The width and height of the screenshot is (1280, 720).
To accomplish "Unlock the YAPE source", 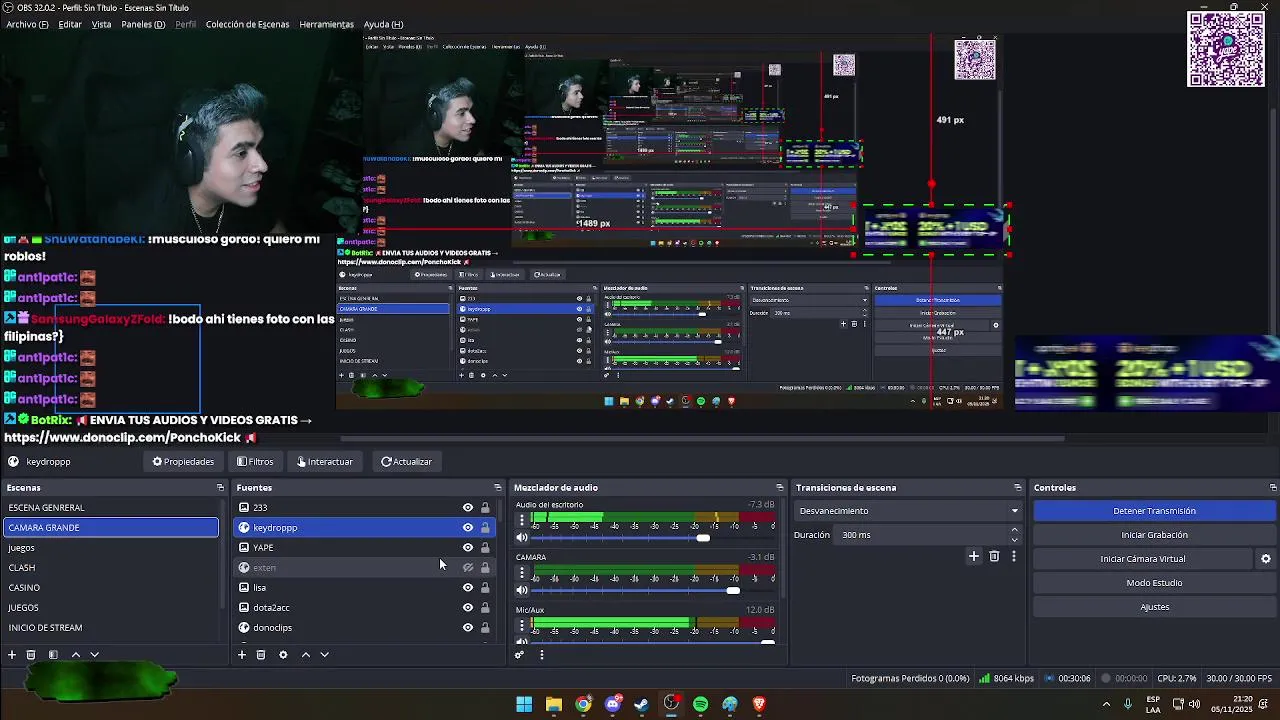I will point(485,548).
